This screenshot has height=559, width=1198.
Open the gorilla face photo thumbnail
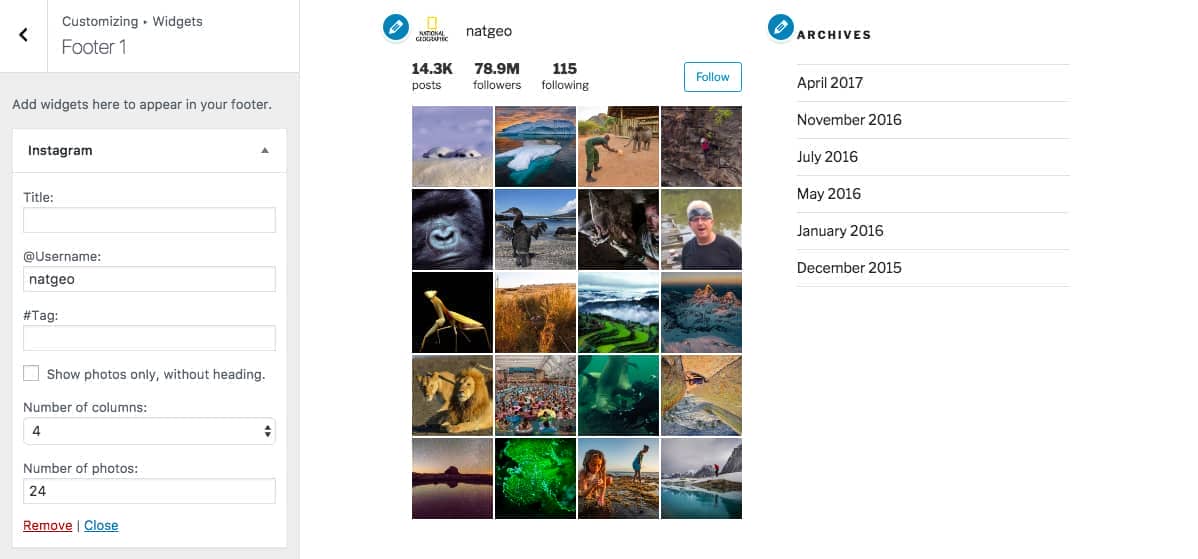(x=452, y=229)
